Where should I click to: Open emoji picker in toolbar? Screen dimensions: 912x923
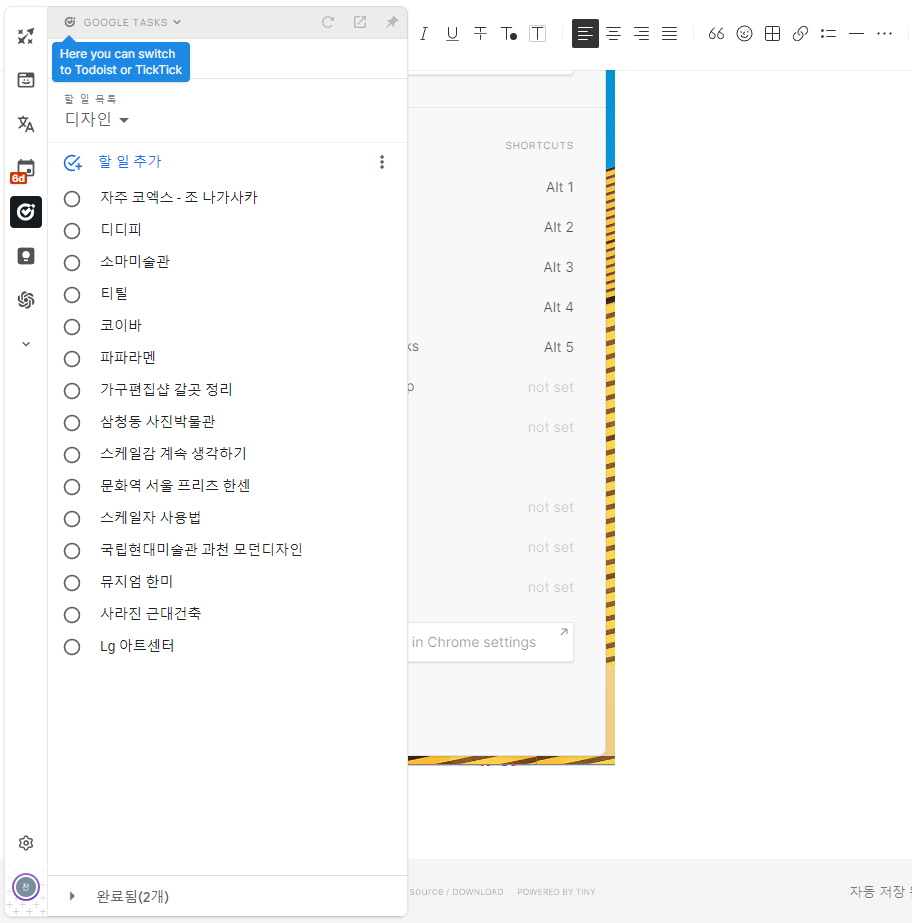744,34
